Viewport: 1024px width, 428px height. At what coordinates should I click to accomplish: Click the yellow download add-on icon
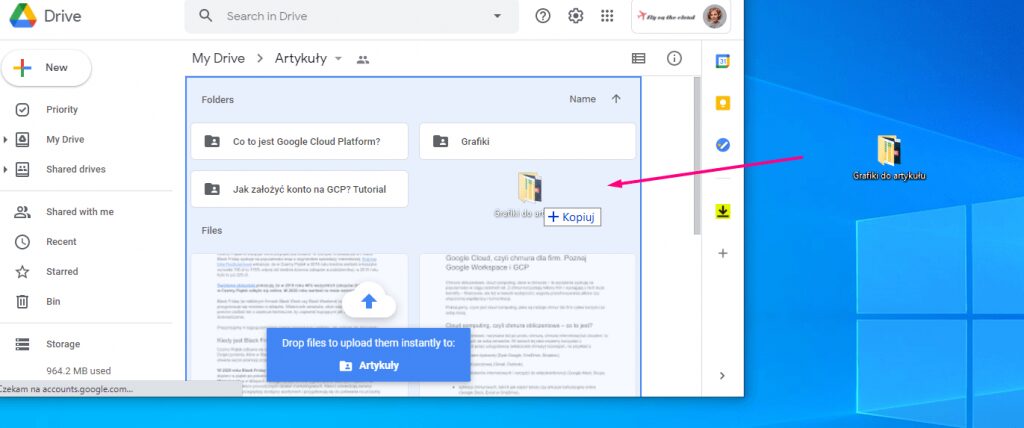click(722, 211)
